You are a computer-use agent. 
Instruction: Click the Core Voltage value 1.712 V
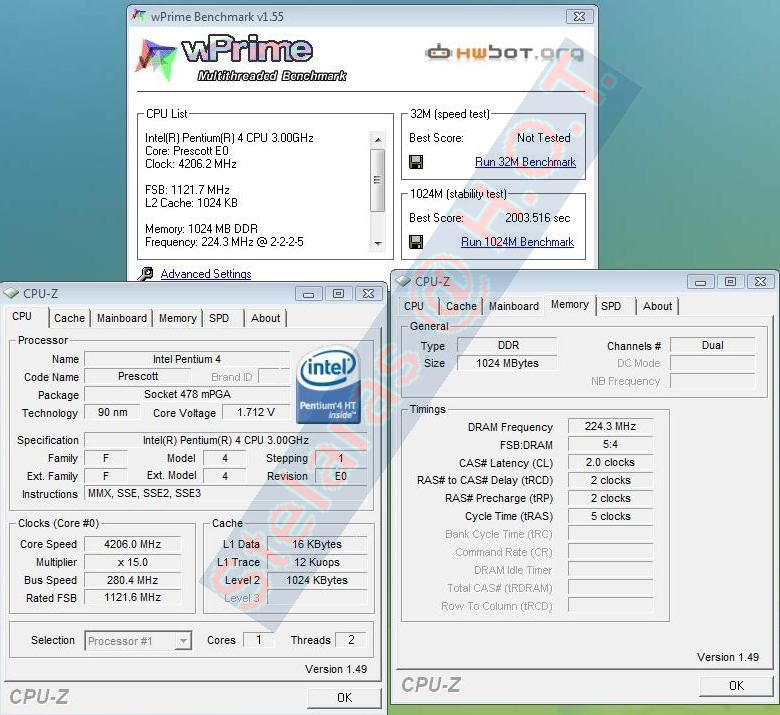(256, 412)
